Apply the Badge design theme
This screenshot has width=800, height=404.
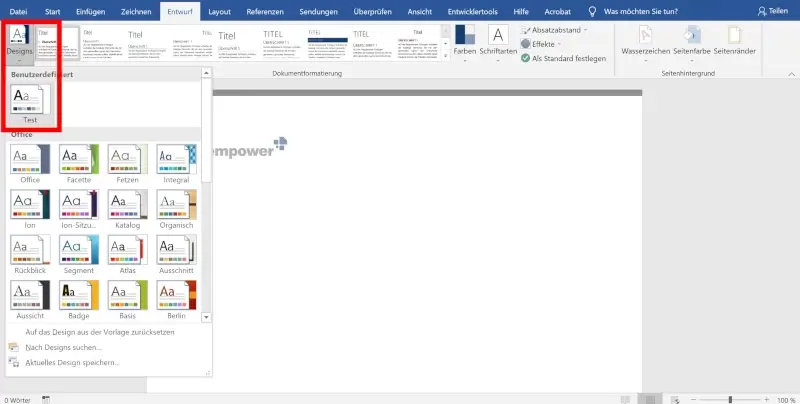78,296
